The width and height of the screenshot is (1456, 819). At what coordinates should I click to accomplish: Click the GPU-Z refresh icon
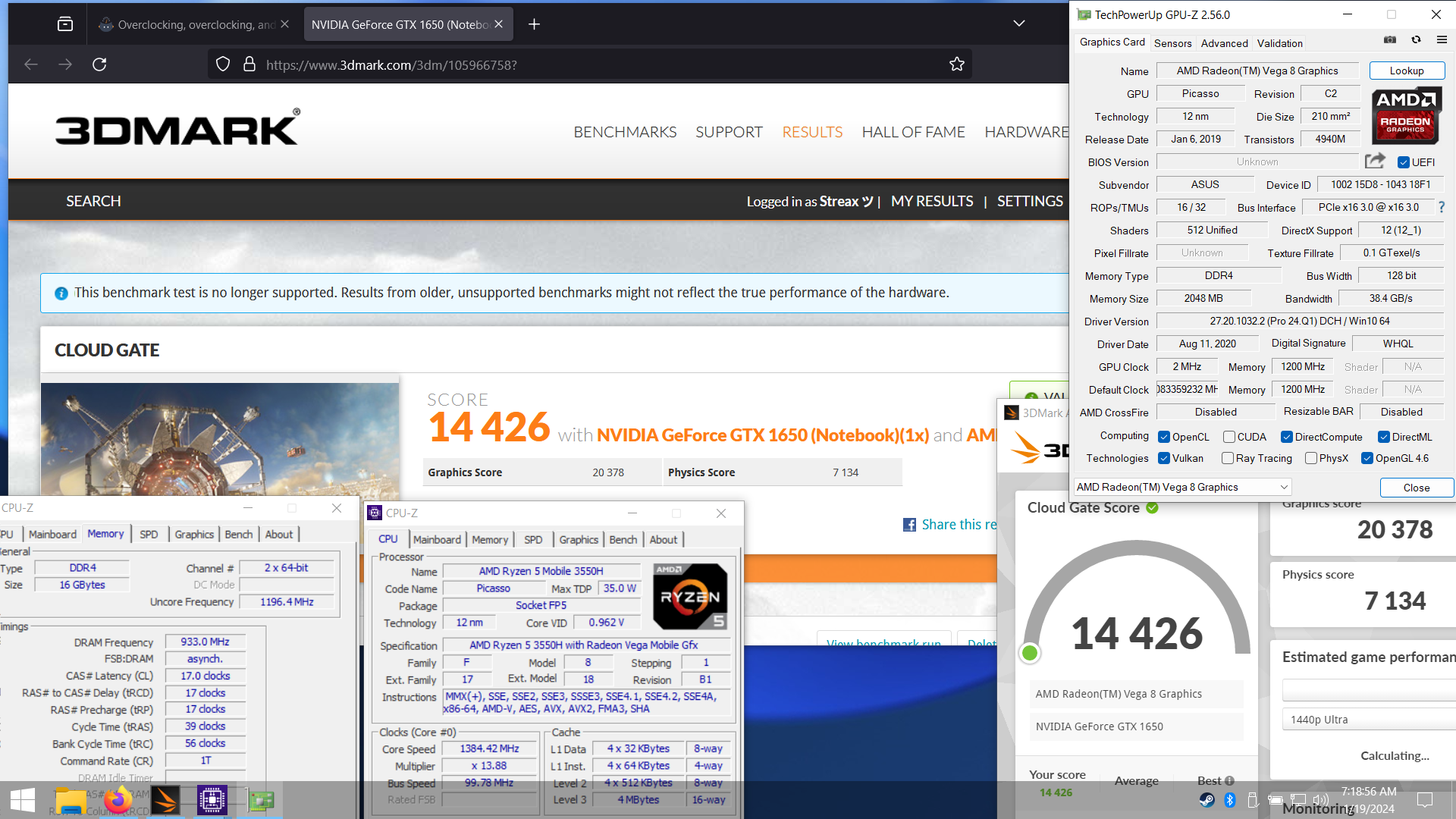tap(1416, 40)
